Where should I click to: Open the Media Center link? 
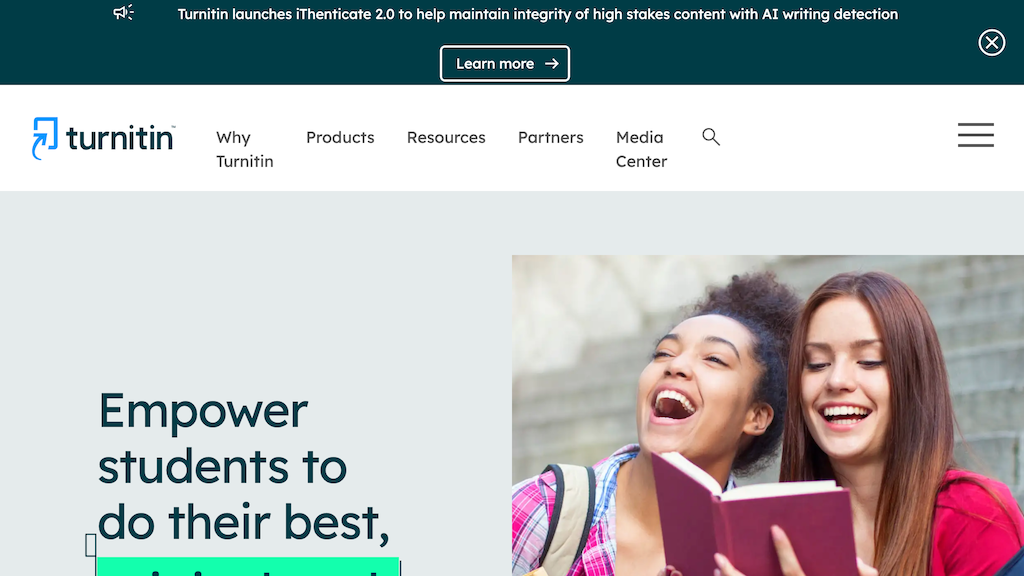click(641, 149)
